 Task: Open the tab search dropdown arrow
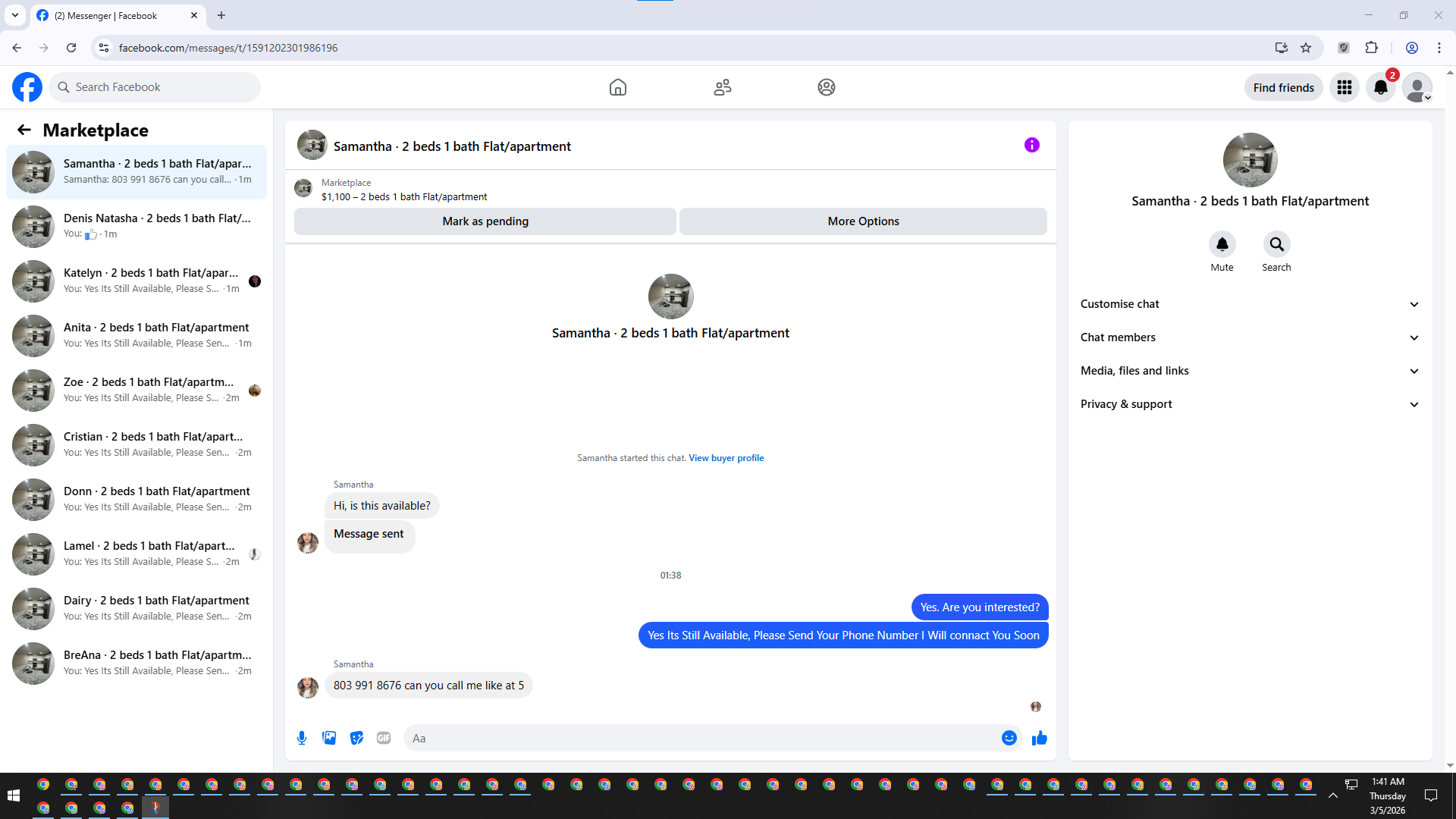15,15
